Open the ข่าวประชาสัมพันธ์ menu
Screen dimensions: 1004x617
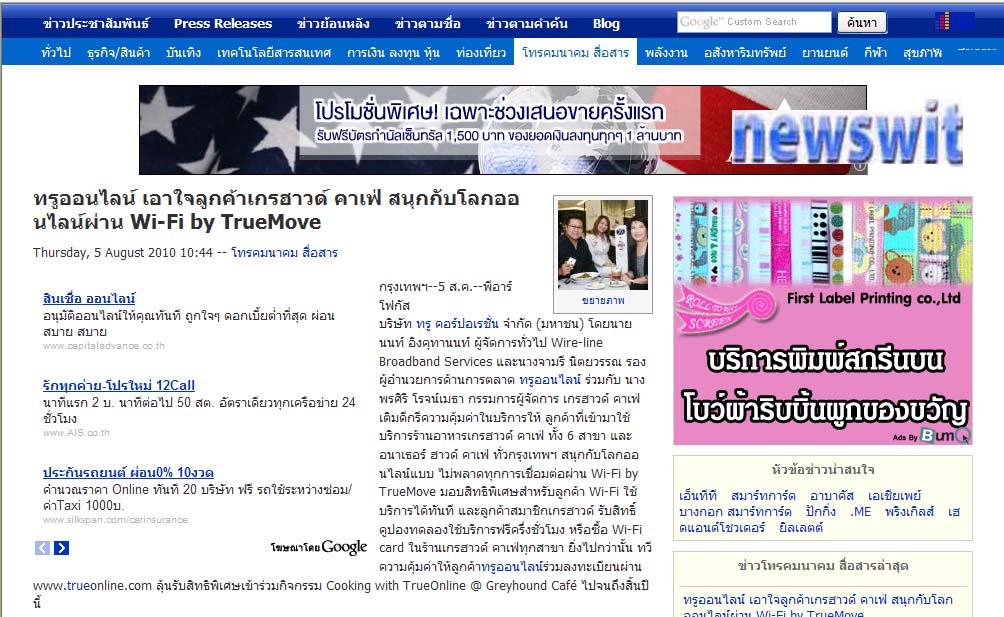pyautogui.click(x=96, y=24)
